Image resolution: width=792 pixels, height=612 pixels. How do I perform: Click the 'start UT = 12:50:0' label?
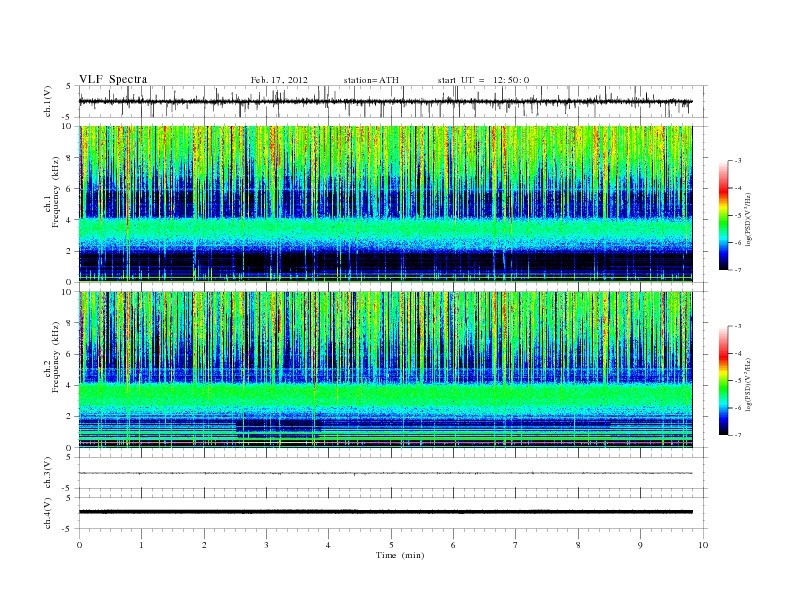(x=483, y=80)
